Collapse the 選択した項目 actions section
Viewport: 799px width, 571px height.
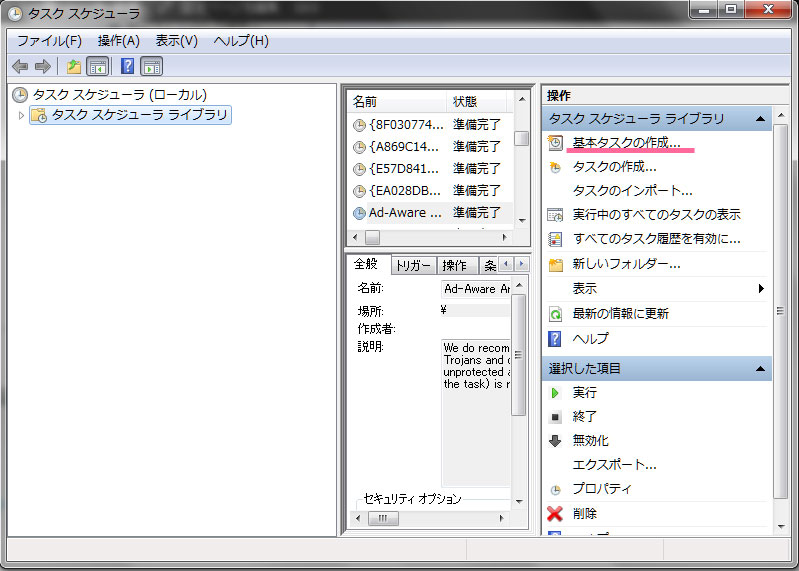click(x=760, y=368)
